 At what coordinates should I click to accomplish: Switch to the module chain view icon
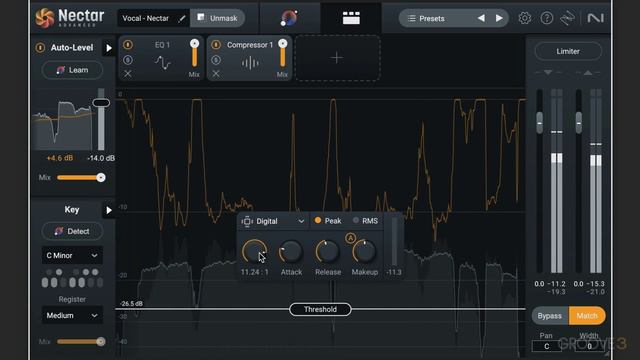coord(351,18)
